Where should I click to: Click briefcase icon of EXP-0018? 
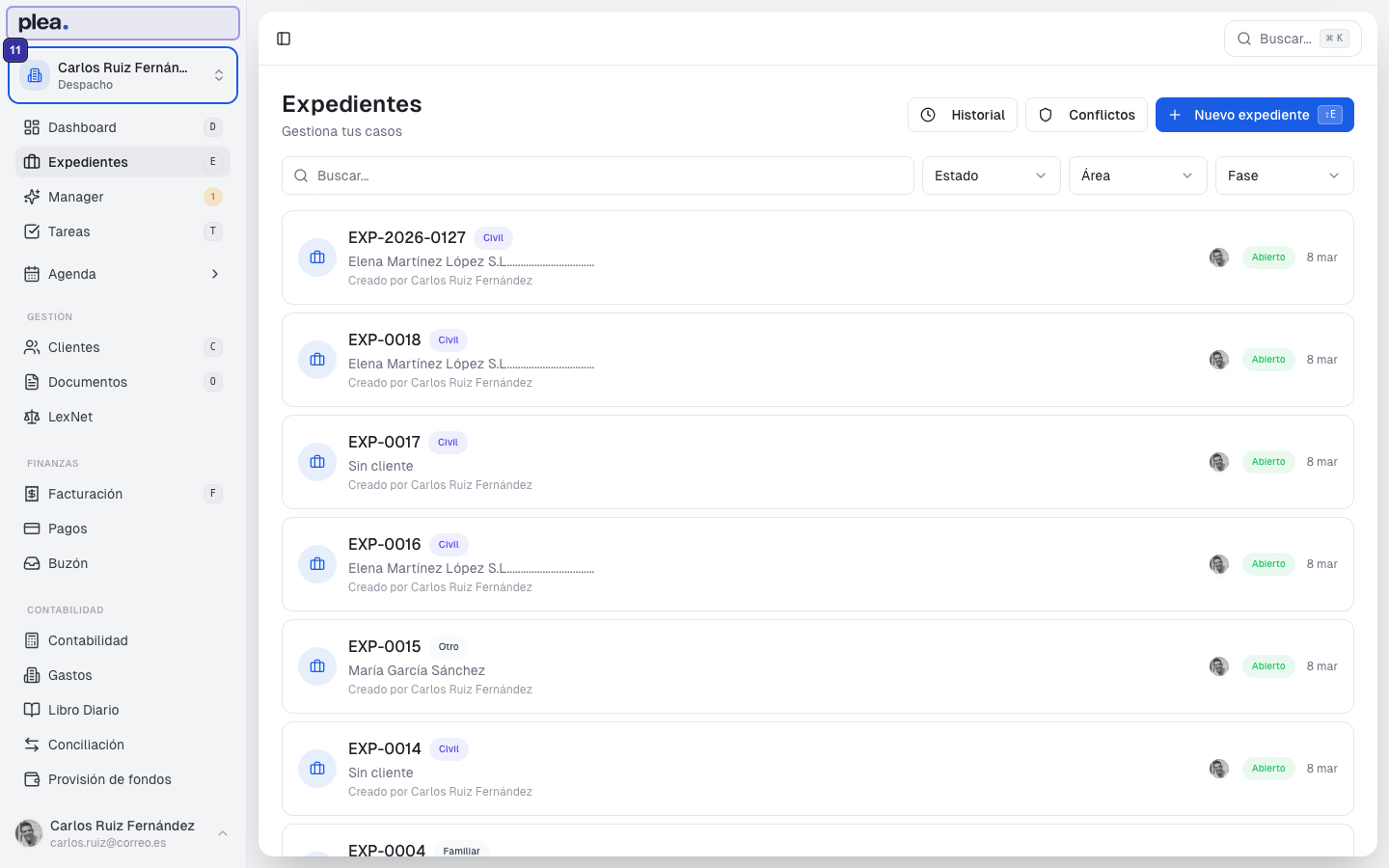click(317, 360)
